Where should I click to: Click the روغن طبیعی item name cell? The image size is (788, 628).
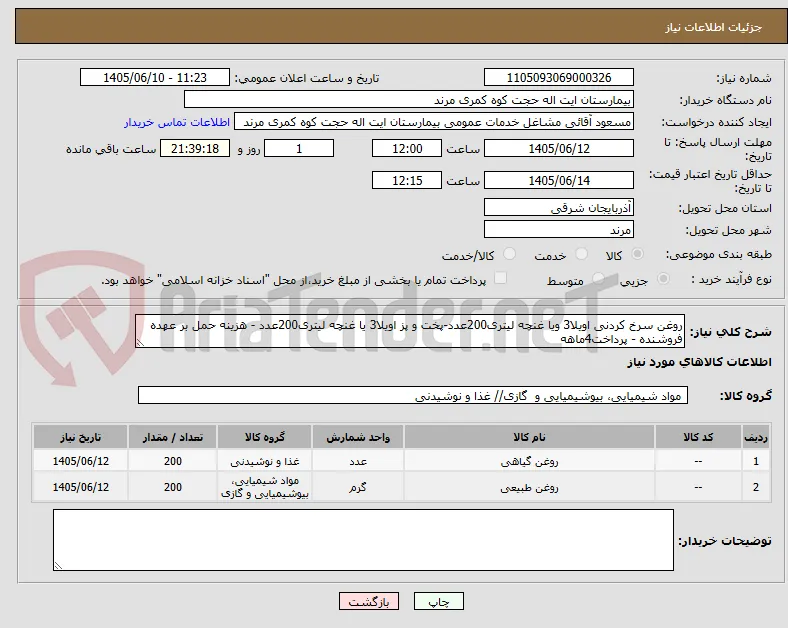[x=529, y=487]
